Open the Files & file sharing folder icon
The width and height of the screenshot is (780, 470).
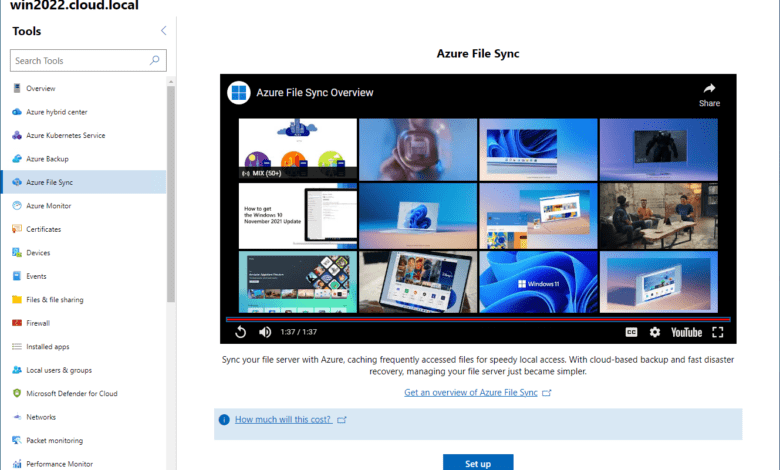pyautogui.click(x=17, y=299)
